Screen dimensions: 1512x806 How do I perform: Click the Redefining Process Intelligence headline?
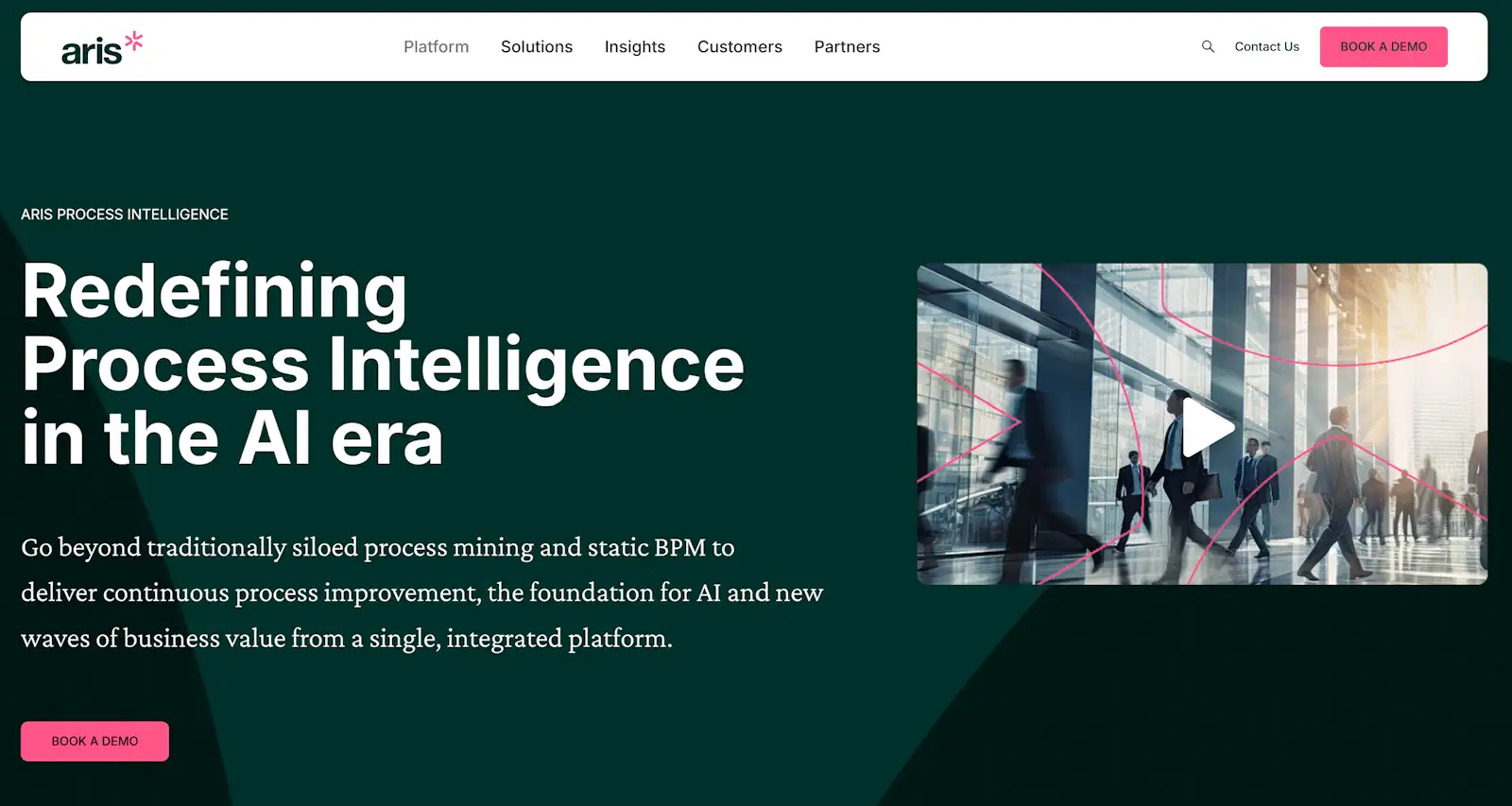click(383, 364)
